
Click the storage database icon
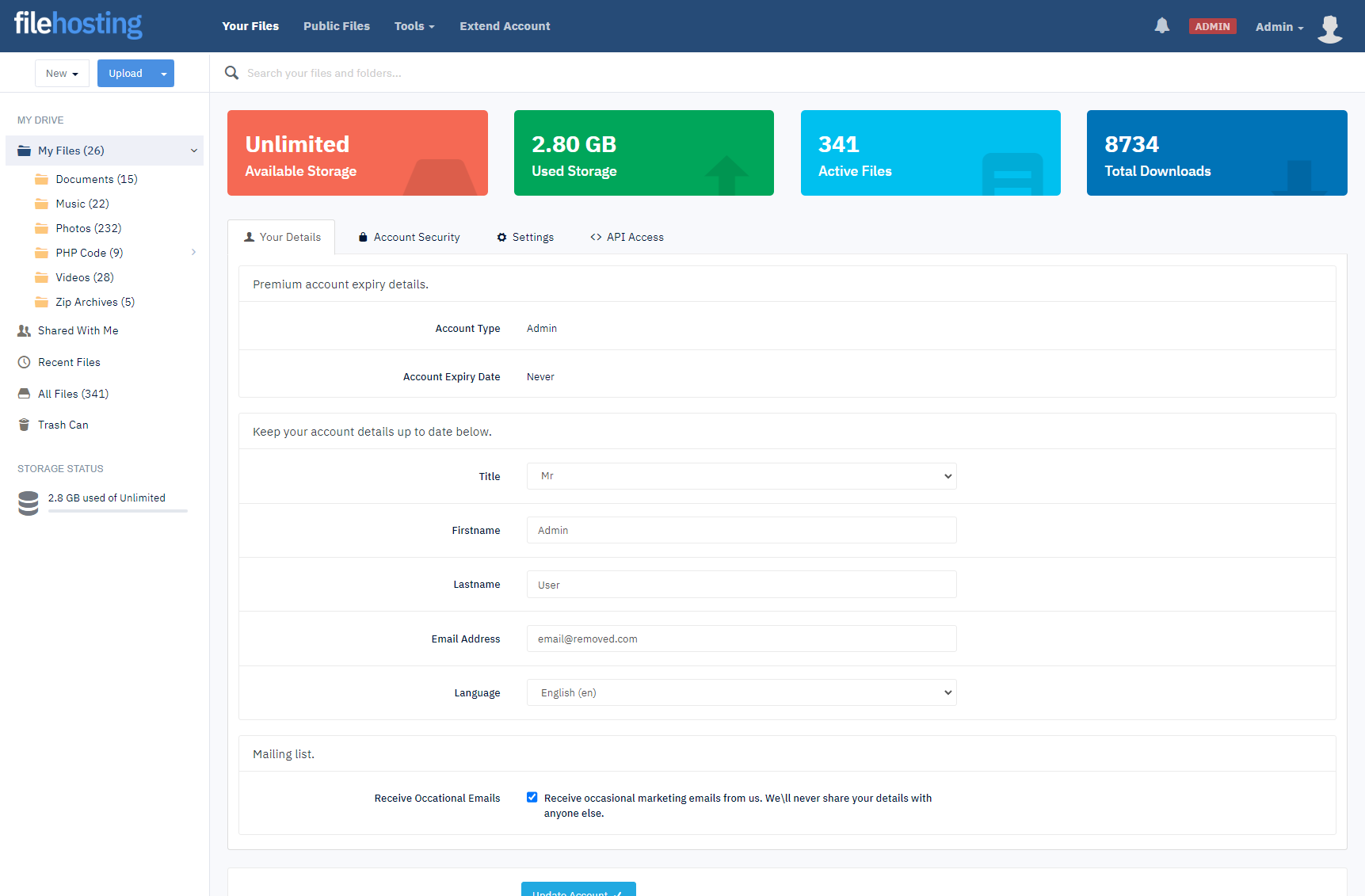pos(29,503)
